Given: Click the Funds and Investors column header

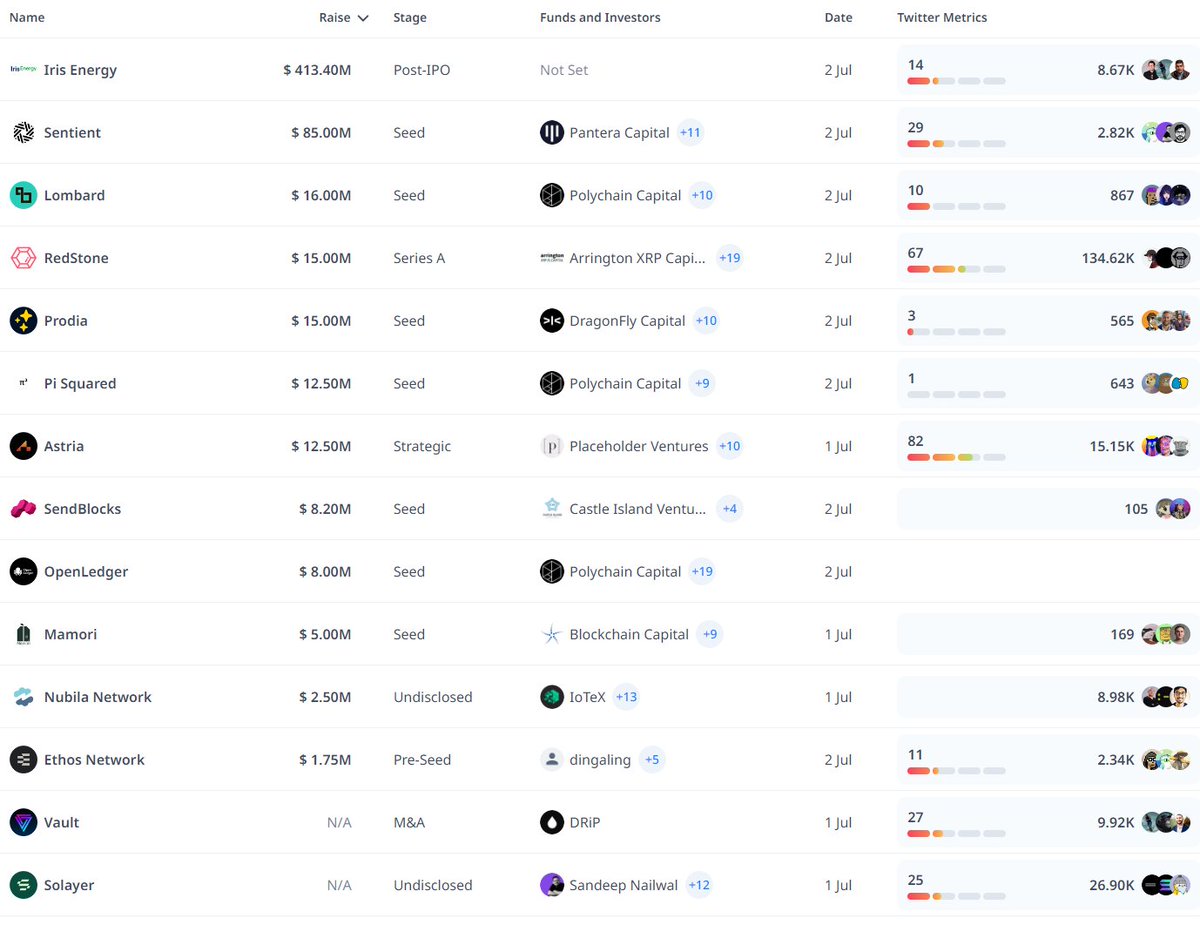Looking at the screenshot, I should [x=600, y=18].
